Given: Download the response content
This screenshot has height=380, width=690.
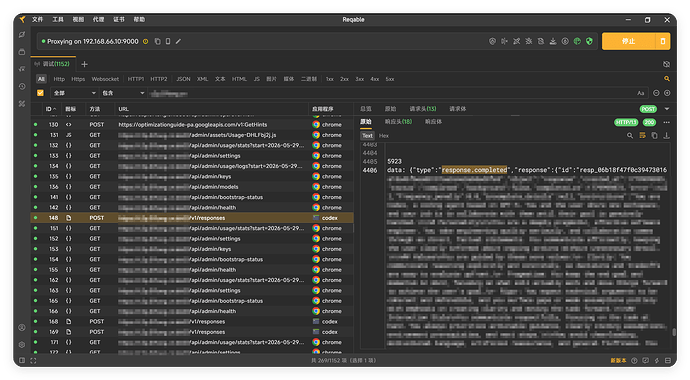Looking at the screenshot, I should pos(667,135).
